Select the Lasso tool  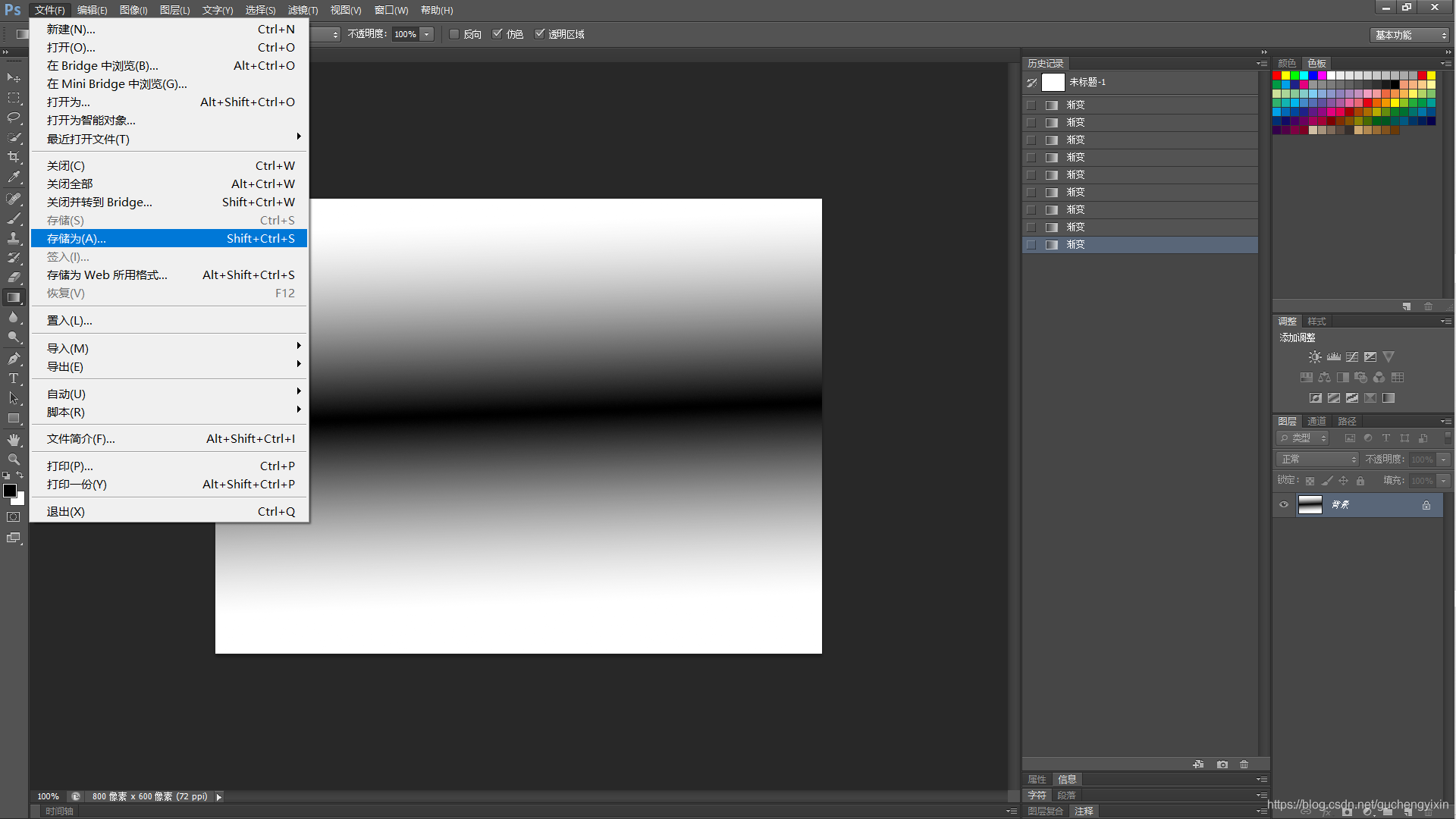point(14,118)
